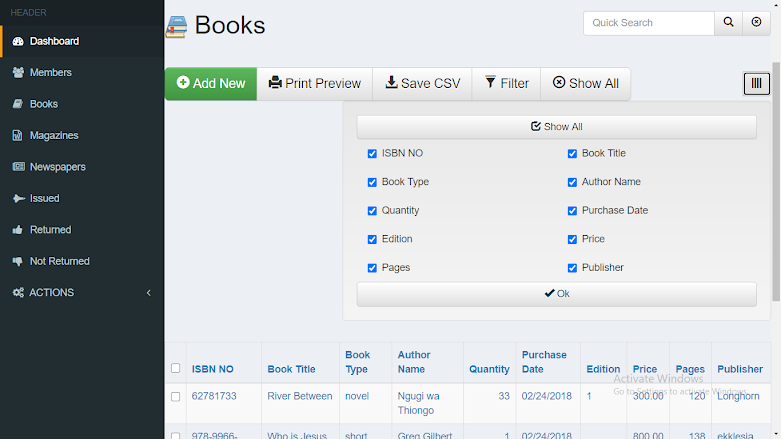The height and width of the screenshot is (439, 781).
Task: Uncheck the ISBN NO column checkbox
Action: 372,153
